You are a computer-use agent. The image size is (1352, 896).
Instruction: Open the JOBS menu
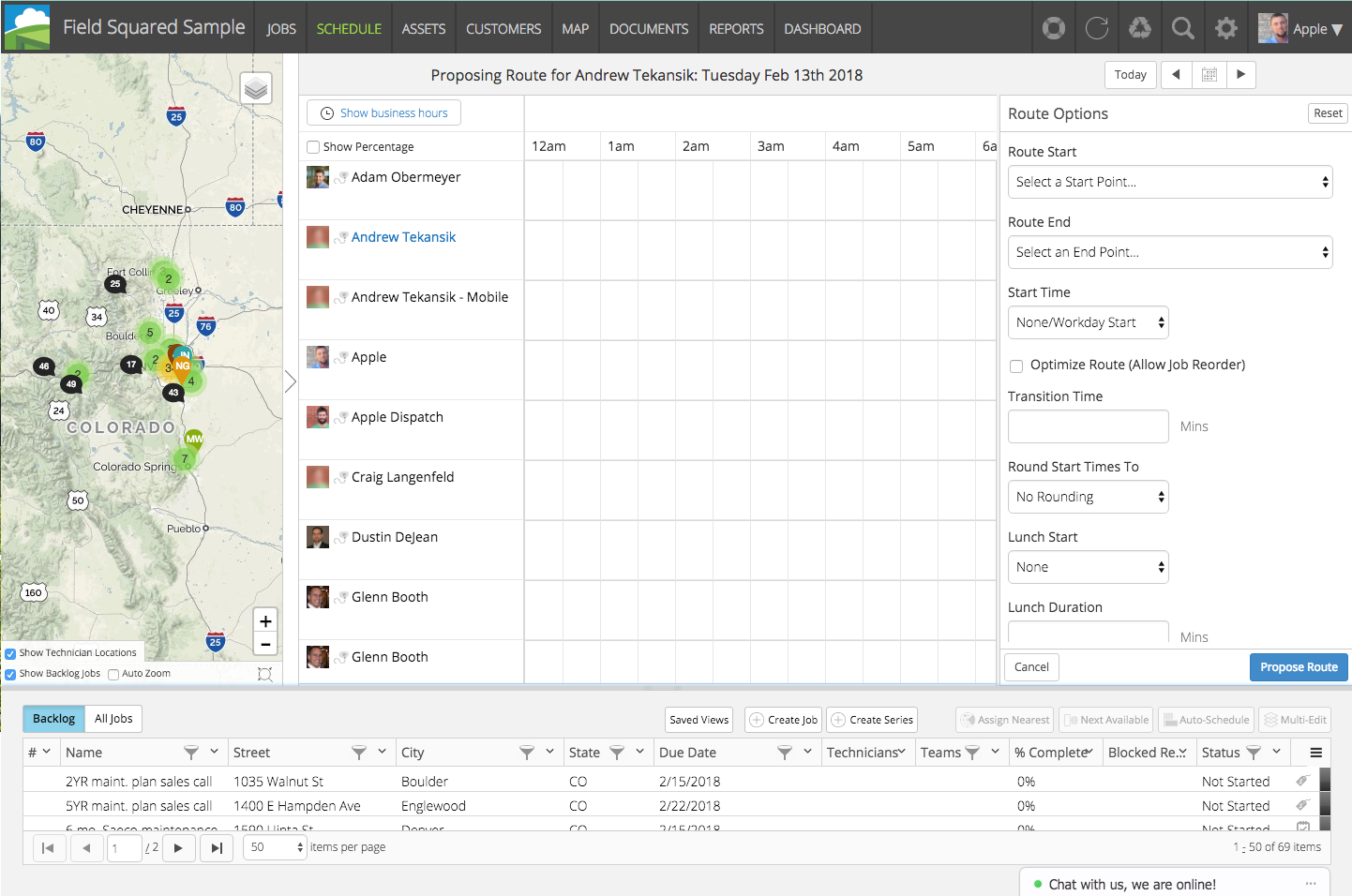tap(281, 29)
